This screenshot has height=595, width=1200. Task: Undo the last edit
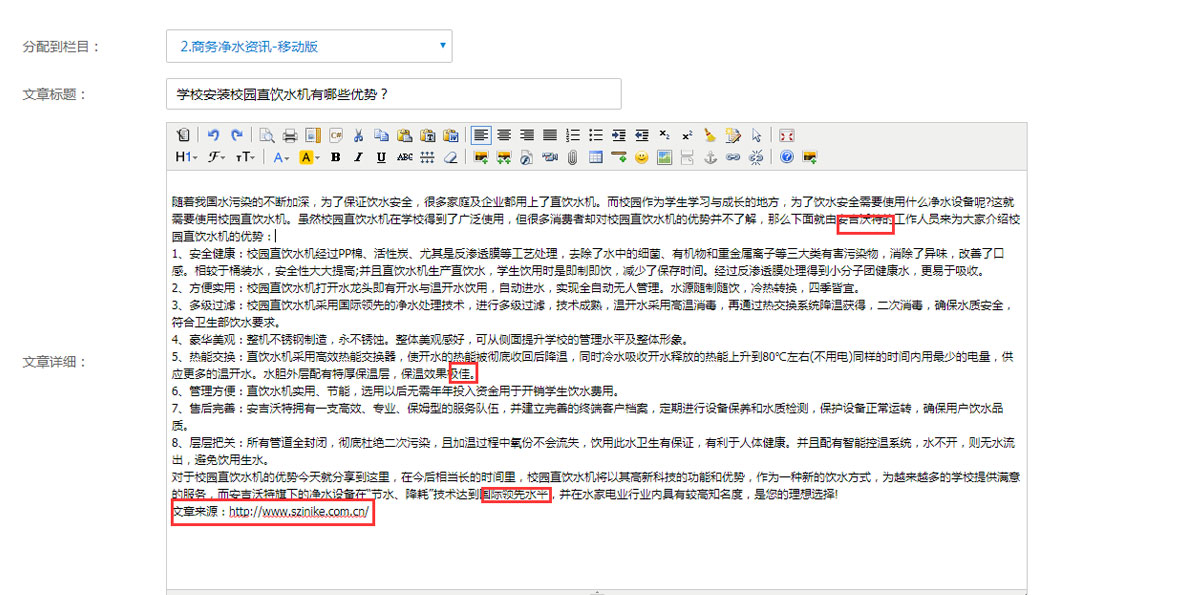point(214,134)
